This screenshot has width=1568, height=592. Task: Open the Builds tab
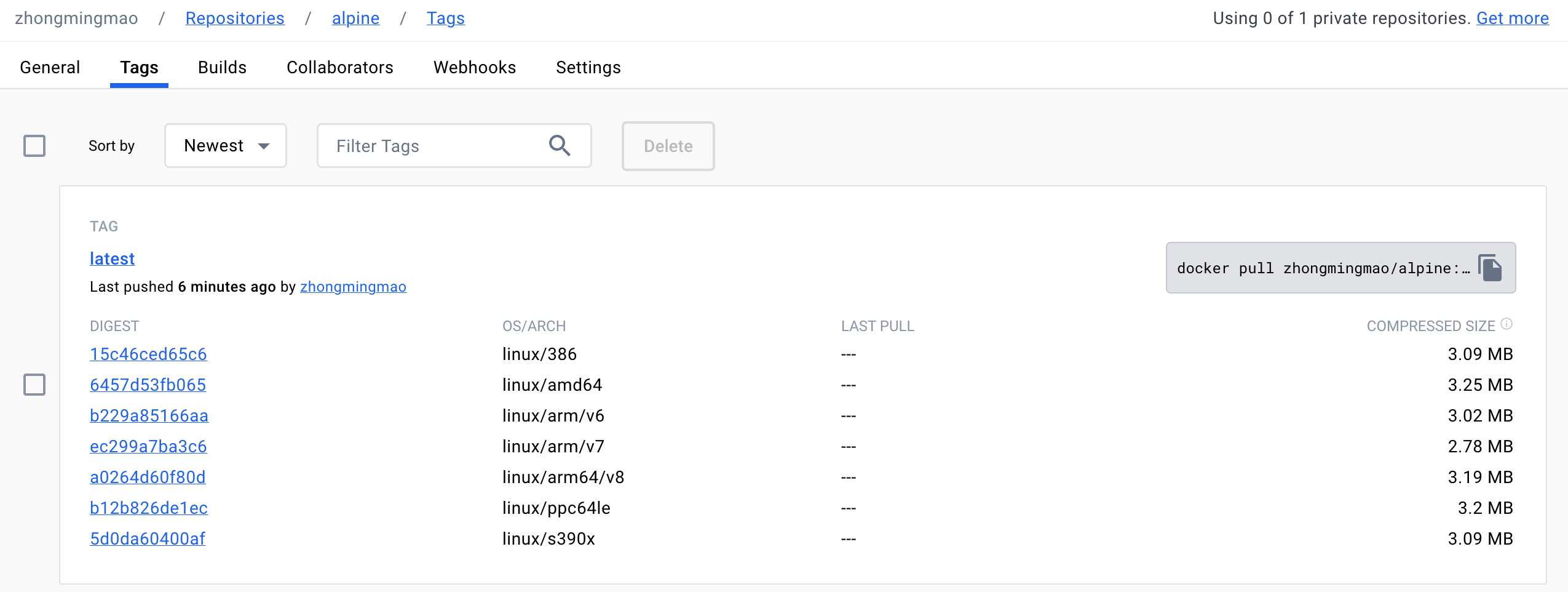pos(222,67)
